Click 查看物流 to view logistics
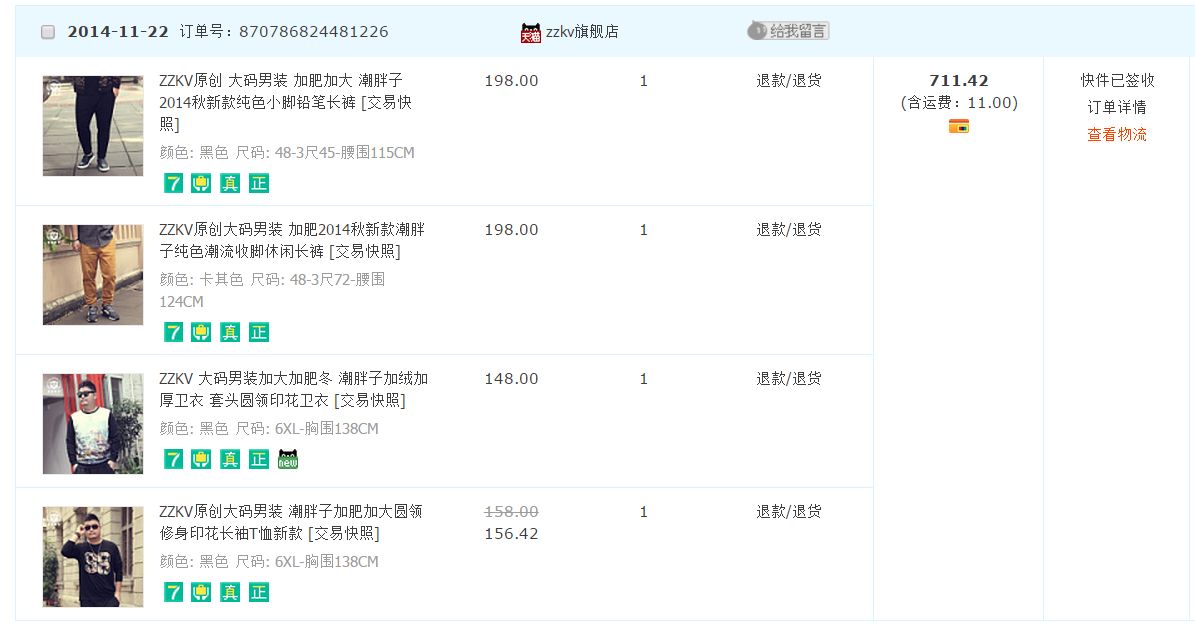Screen dimensions: 1195x631 [x=1117, y=134]
